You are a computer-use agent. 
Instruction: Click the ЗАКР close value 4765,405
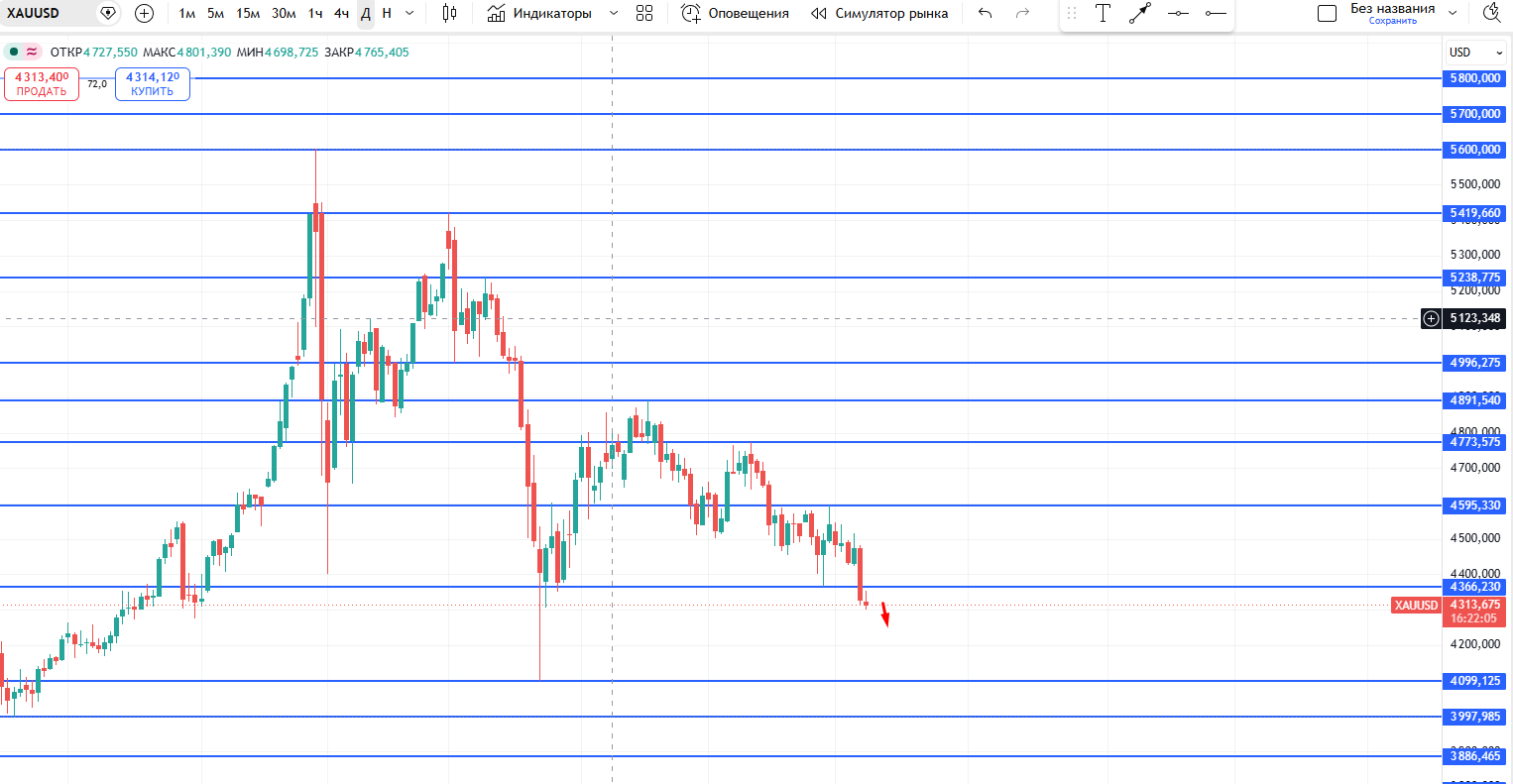[x=382, y=52]
